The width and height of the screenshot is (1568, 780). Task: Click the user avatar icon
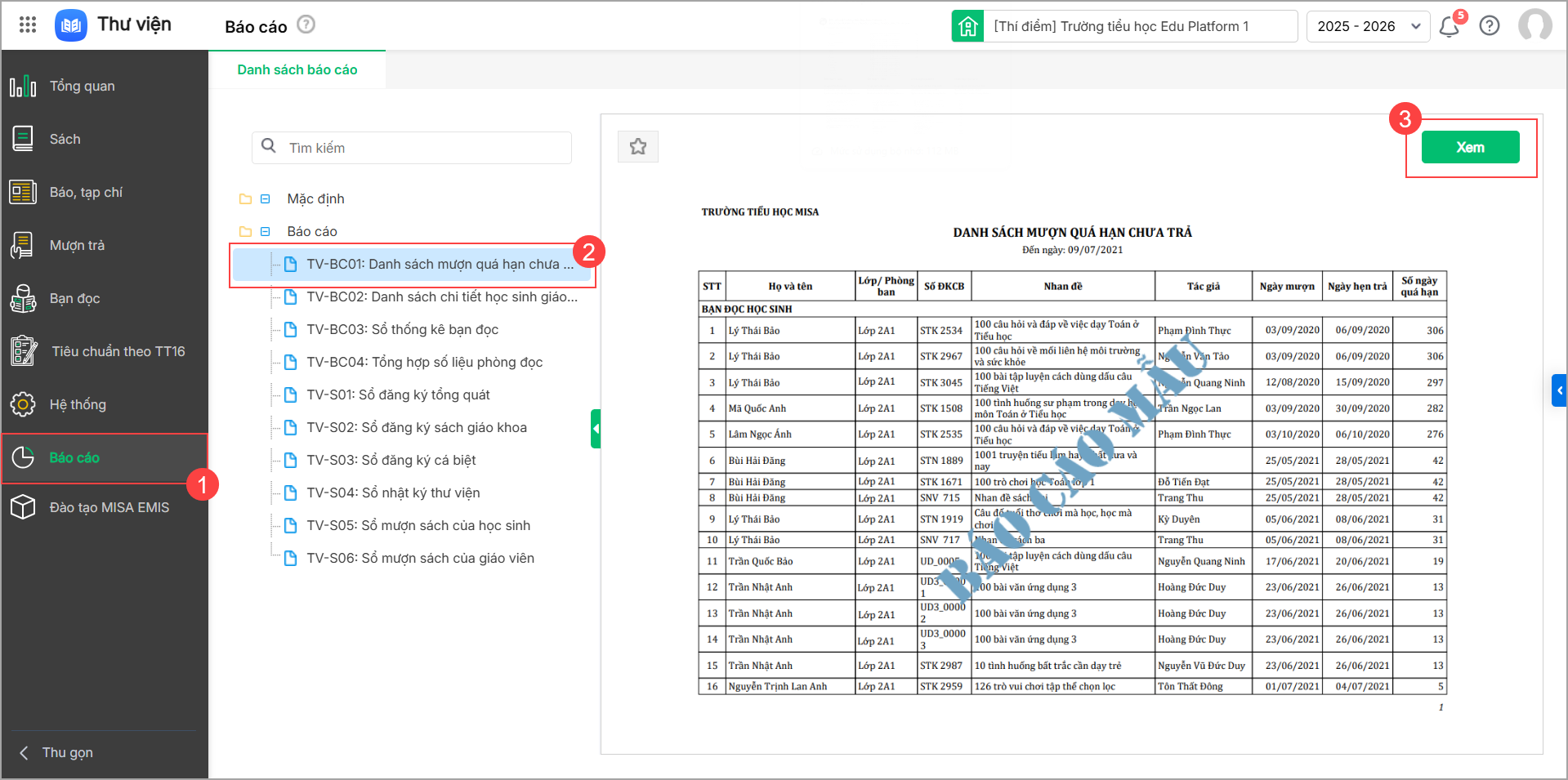(1534, 25)
